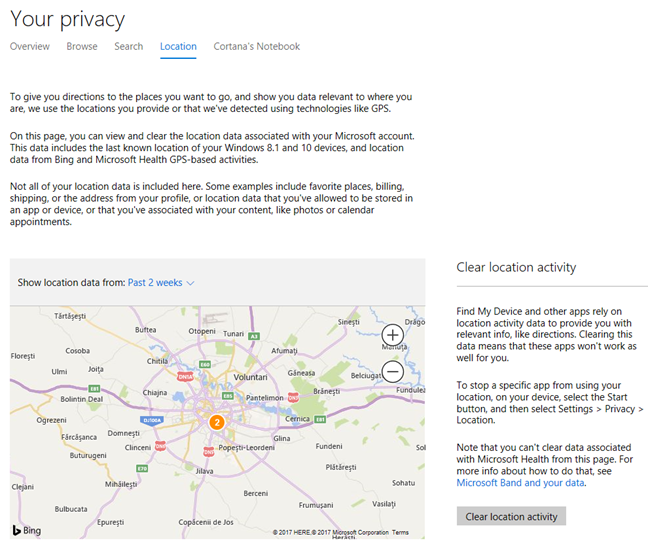648x547 pixels.
Task: Click Voluntari label on the map
Action: click(x=250, y=377)
